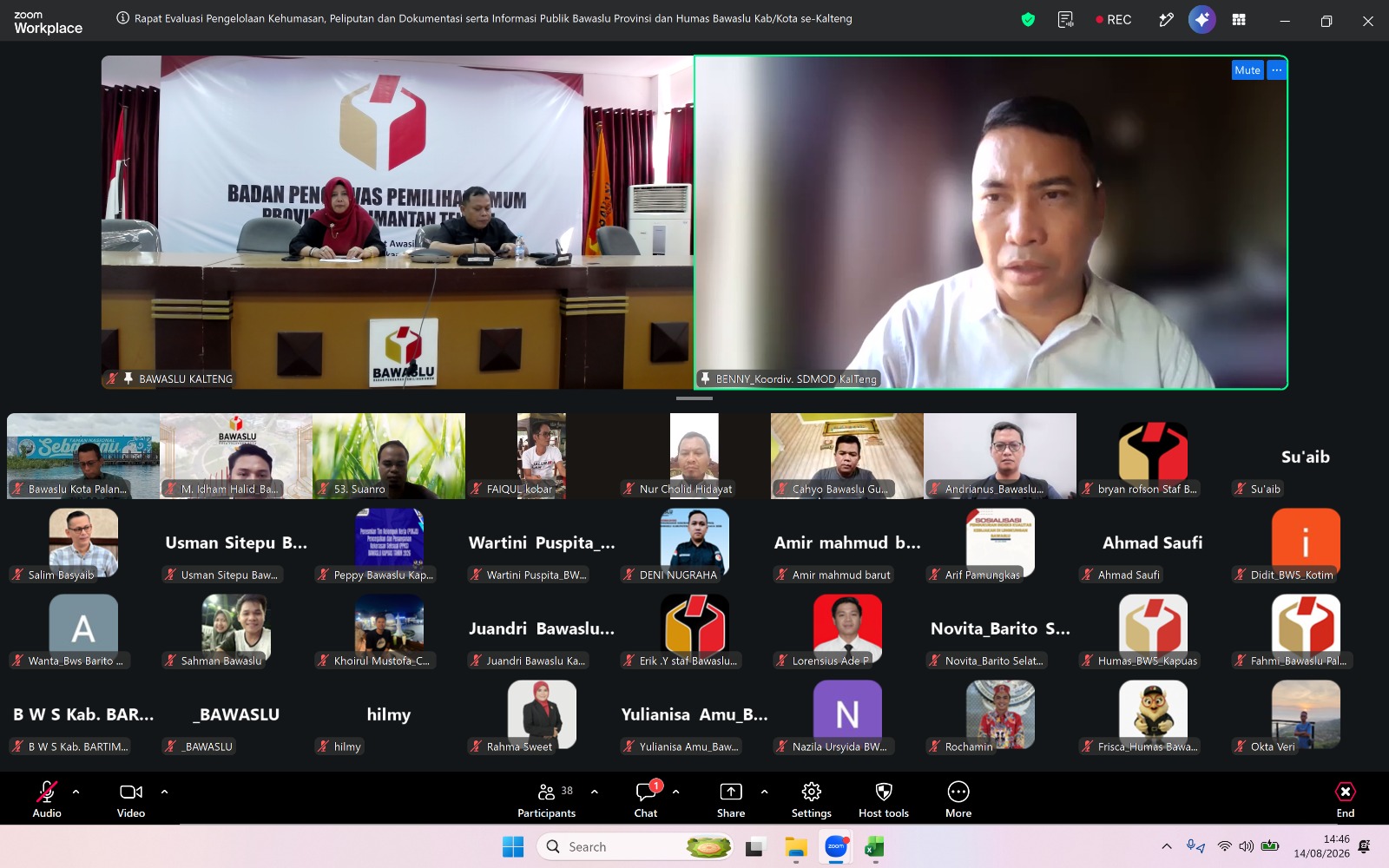Viewport: 1389px width, 868px height.
Task: Open the volume tray icon
Action: [x=1247, y=846]
